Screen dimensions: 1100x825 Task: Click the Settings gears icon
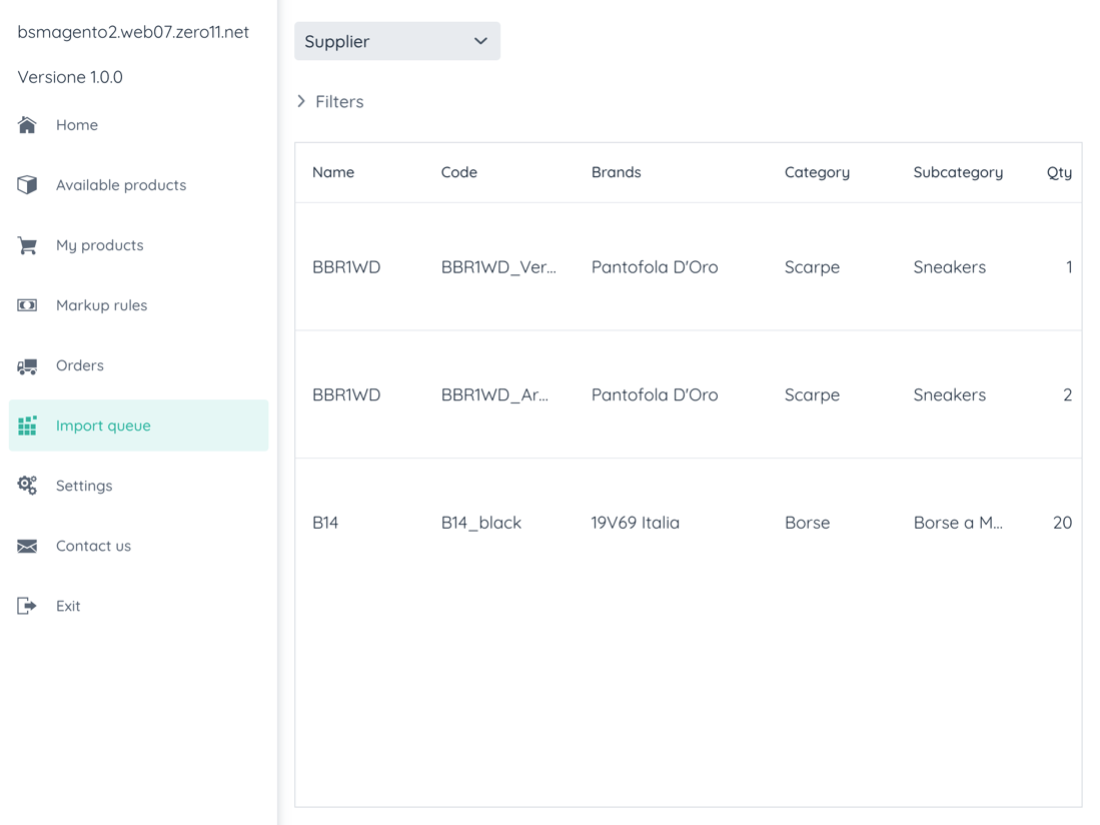click(x=28, y=485)
